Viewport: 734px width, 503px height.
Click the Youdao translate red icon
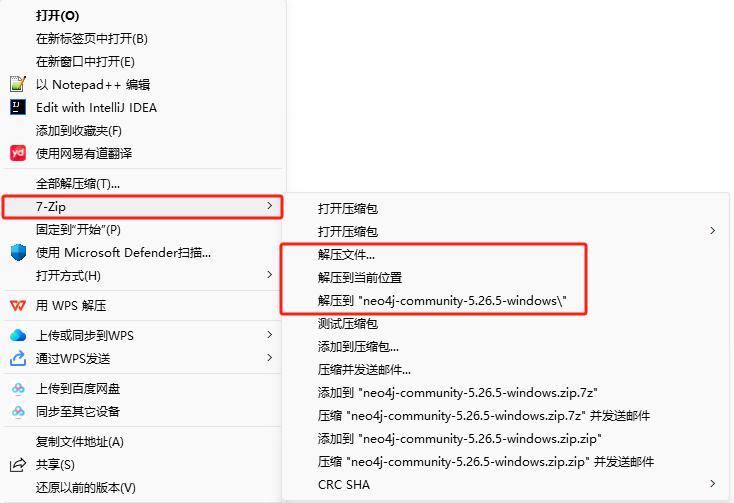click(x=18, y=153)
